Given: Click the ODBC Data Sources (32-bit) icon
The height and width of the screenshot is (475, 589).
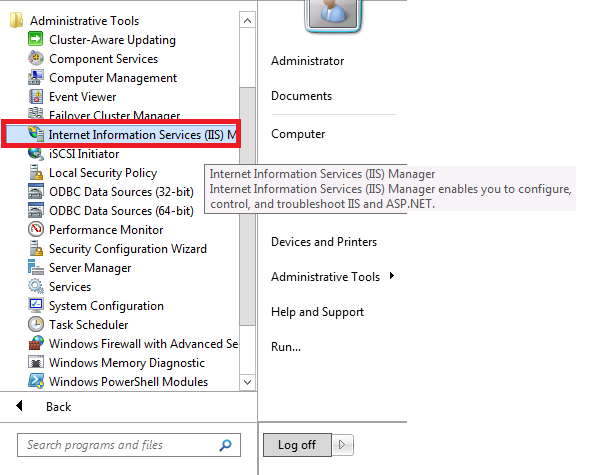Looking at the screenshot, I should click(x=36, y=191).
